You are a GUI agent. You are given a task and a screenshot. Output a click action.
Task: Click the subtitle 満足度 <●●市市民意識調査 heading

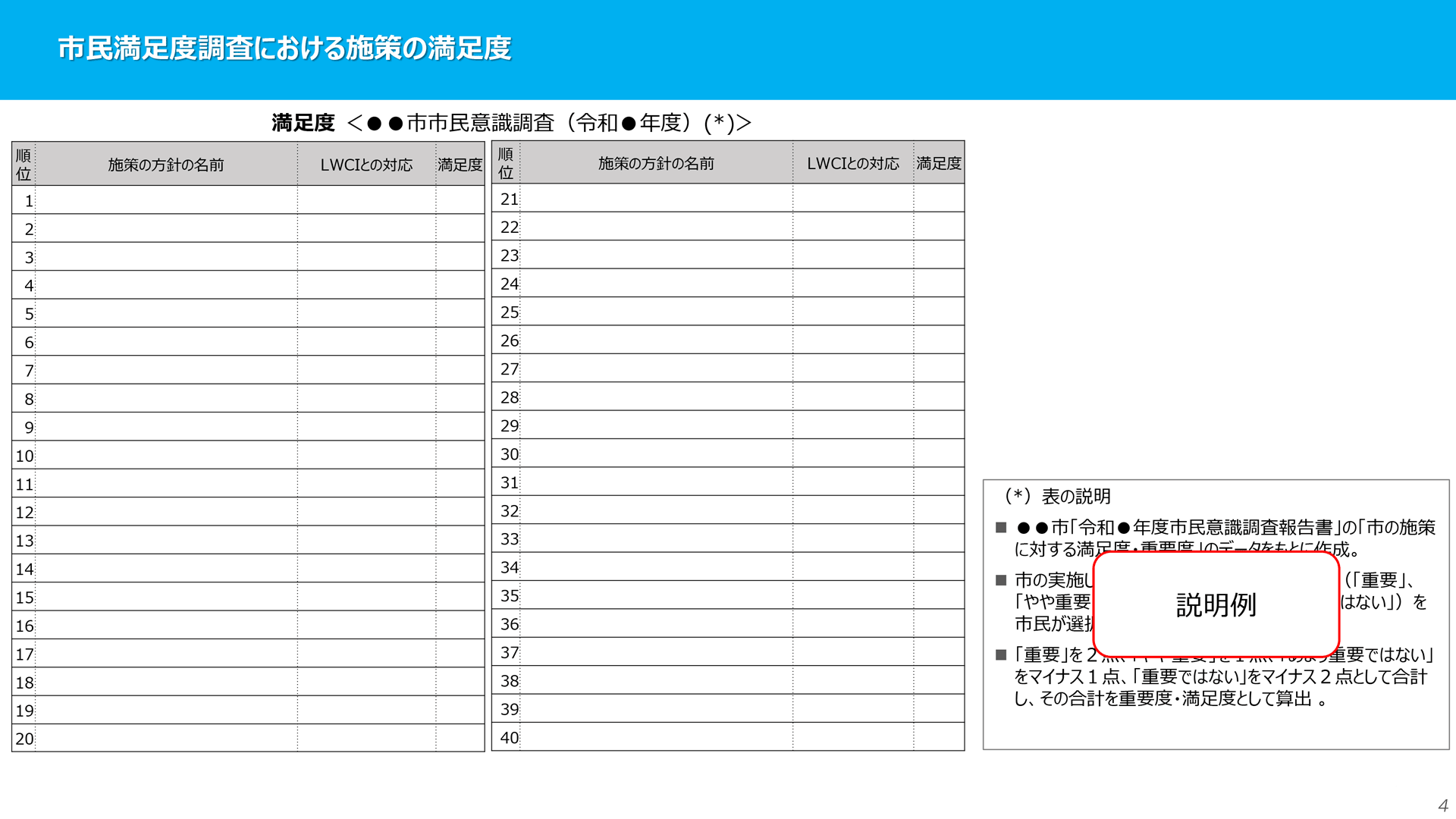(512, 123)
